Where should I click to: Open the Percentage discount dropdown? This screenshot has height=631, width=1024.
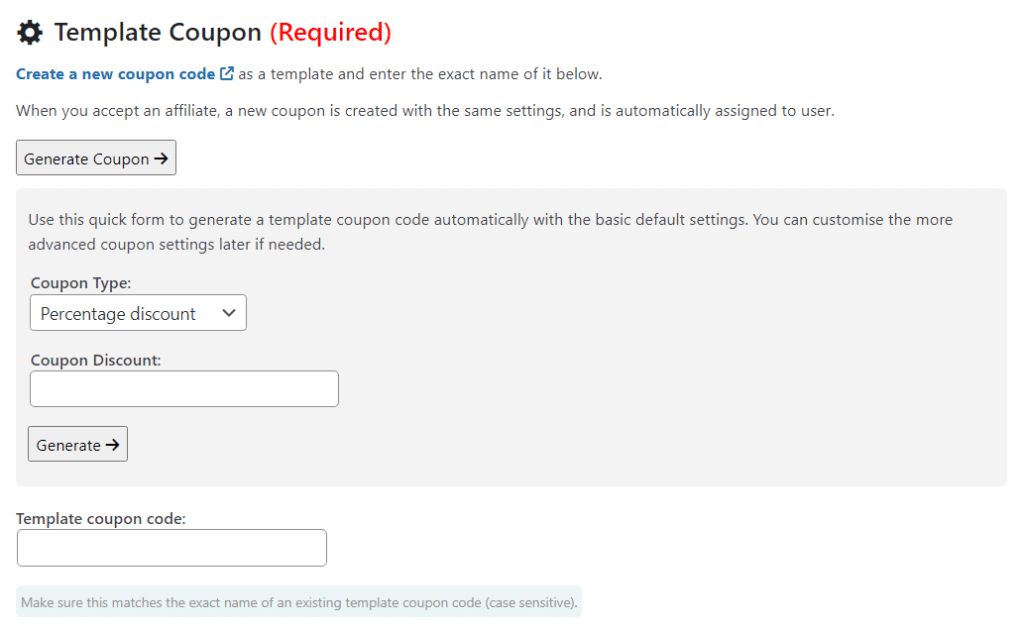coord(138,313)
